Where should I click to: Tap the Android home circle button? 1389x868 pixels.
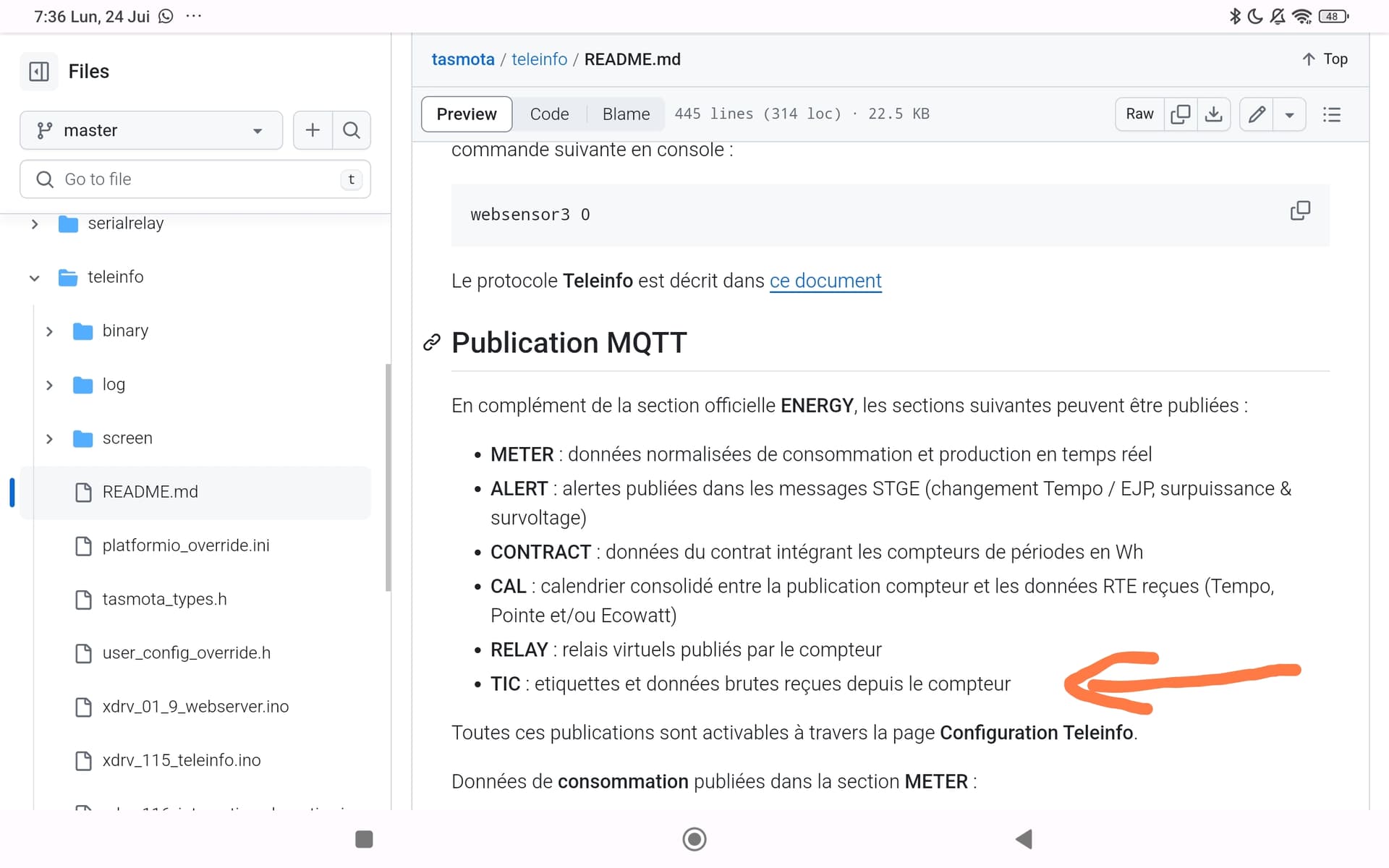pyautogui.click(x=694, y=839)
